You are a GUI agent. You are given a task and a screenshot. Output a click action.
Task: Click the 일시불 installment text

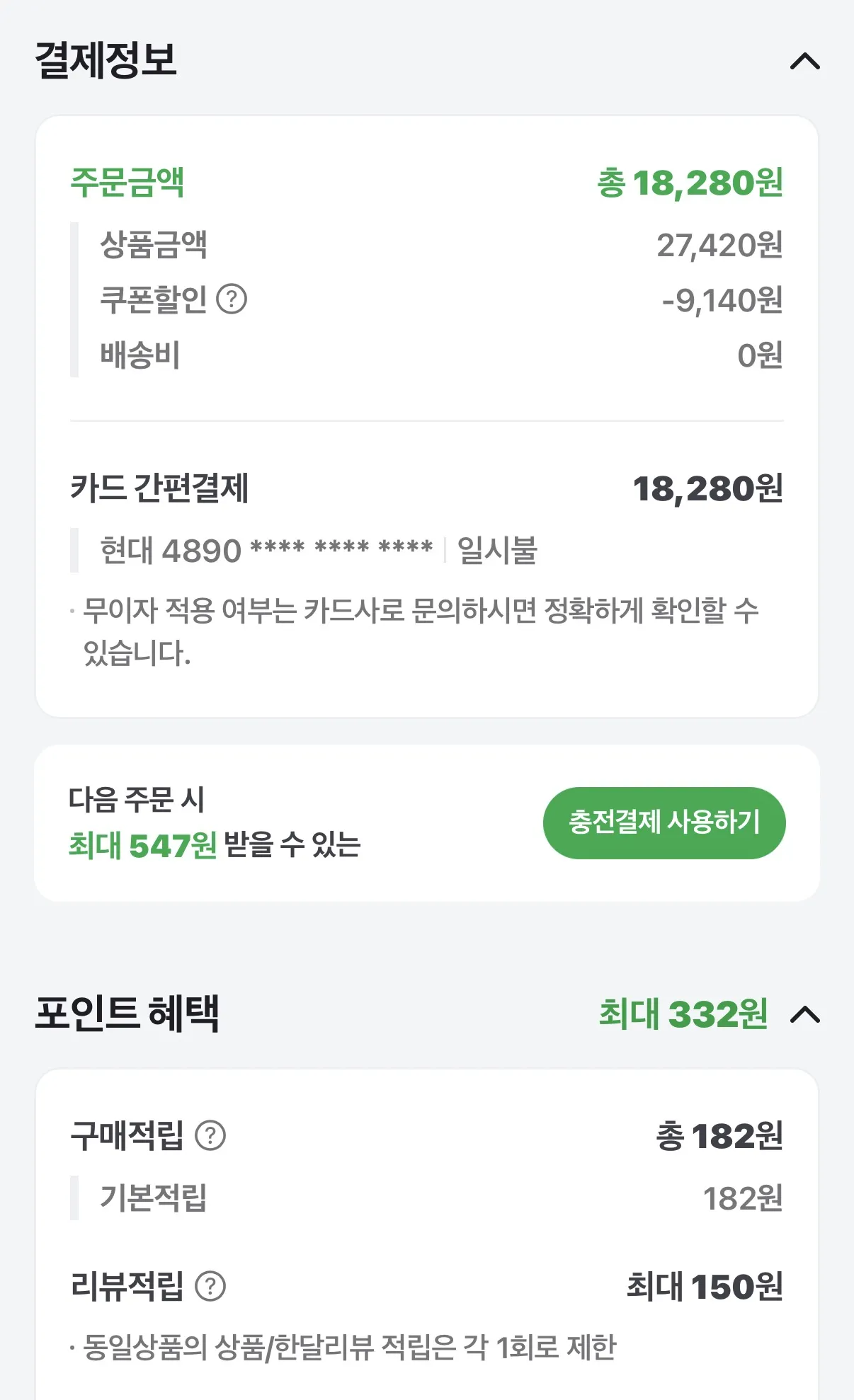497,550
